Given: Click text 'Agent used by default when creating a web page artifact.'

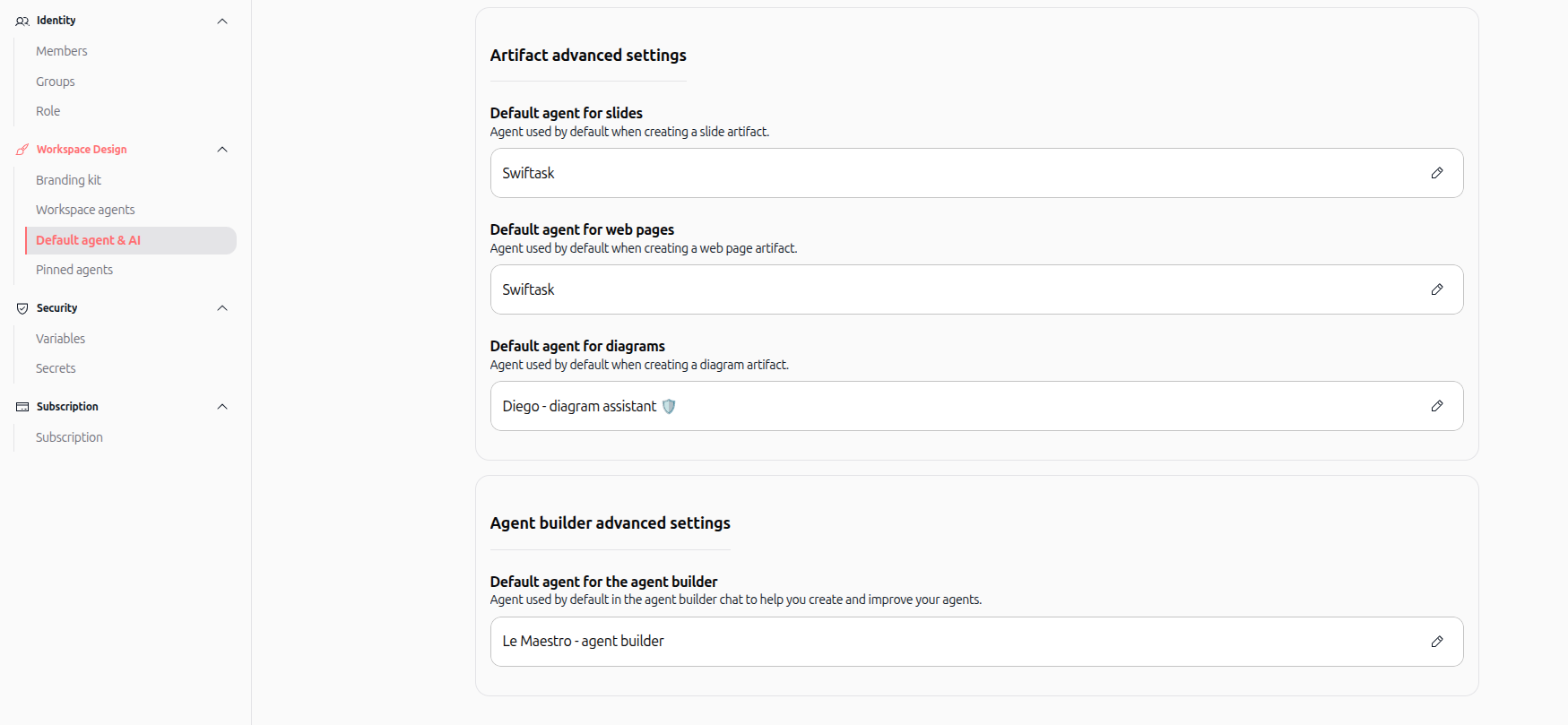Looking at the screenshot, I should point(644,248).
